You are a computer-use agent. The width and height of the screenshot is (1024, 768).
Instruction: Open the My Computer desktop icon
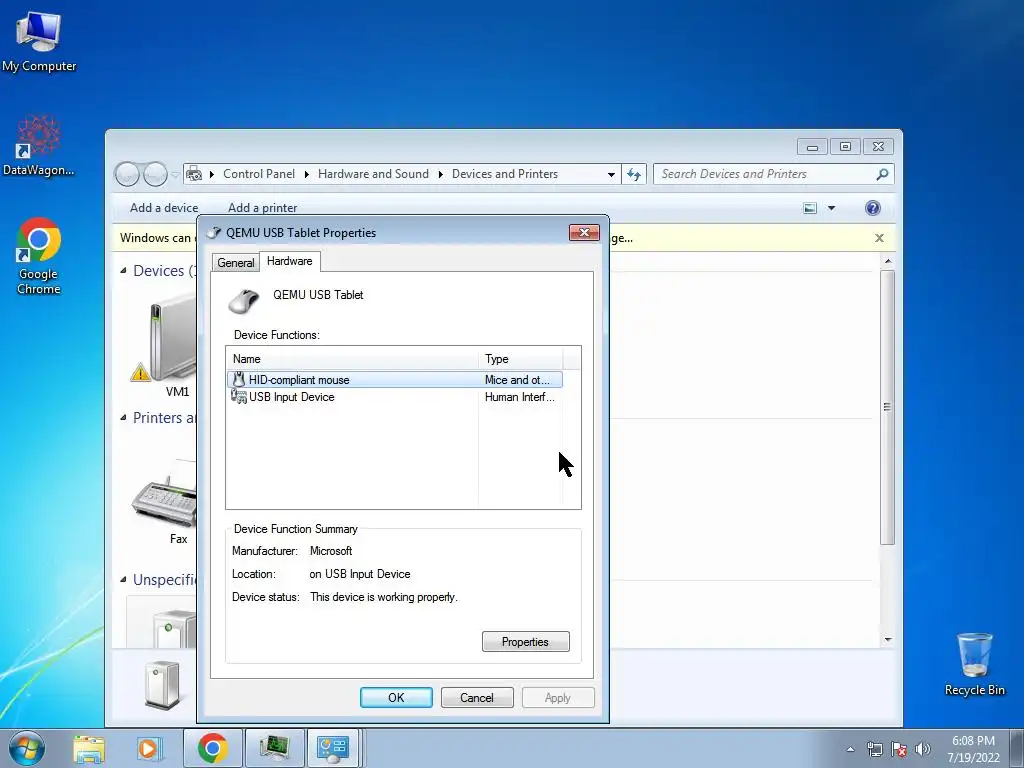(x=39, y=40)
